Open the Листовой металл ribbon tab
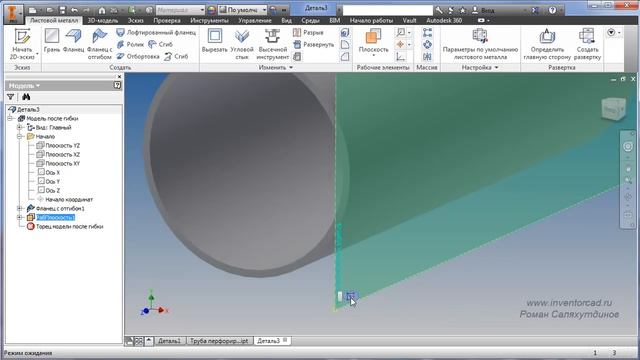This screenshot has width=640, height=360. click(x=54, y=20)
